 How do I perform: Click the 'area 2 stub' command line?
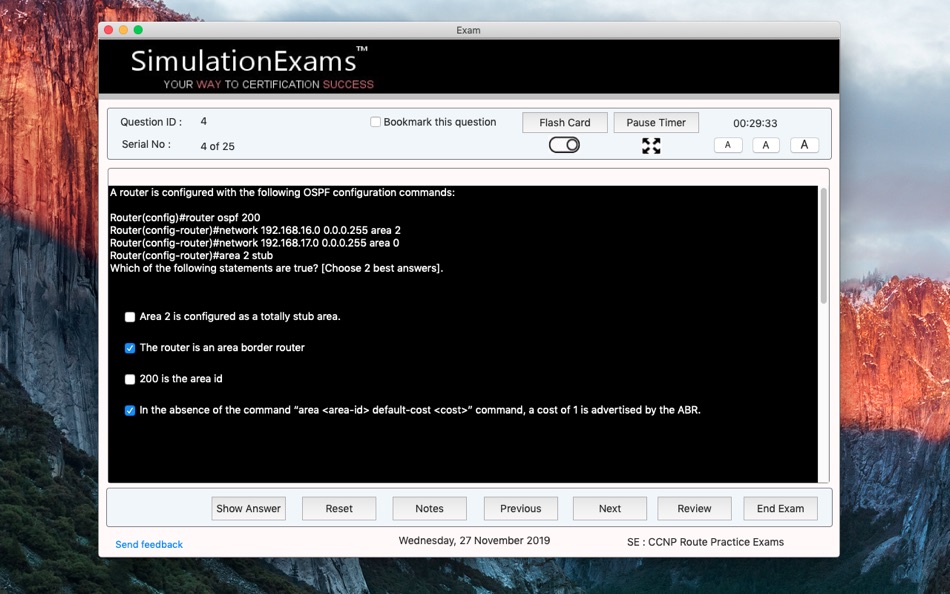click(191, 256)
